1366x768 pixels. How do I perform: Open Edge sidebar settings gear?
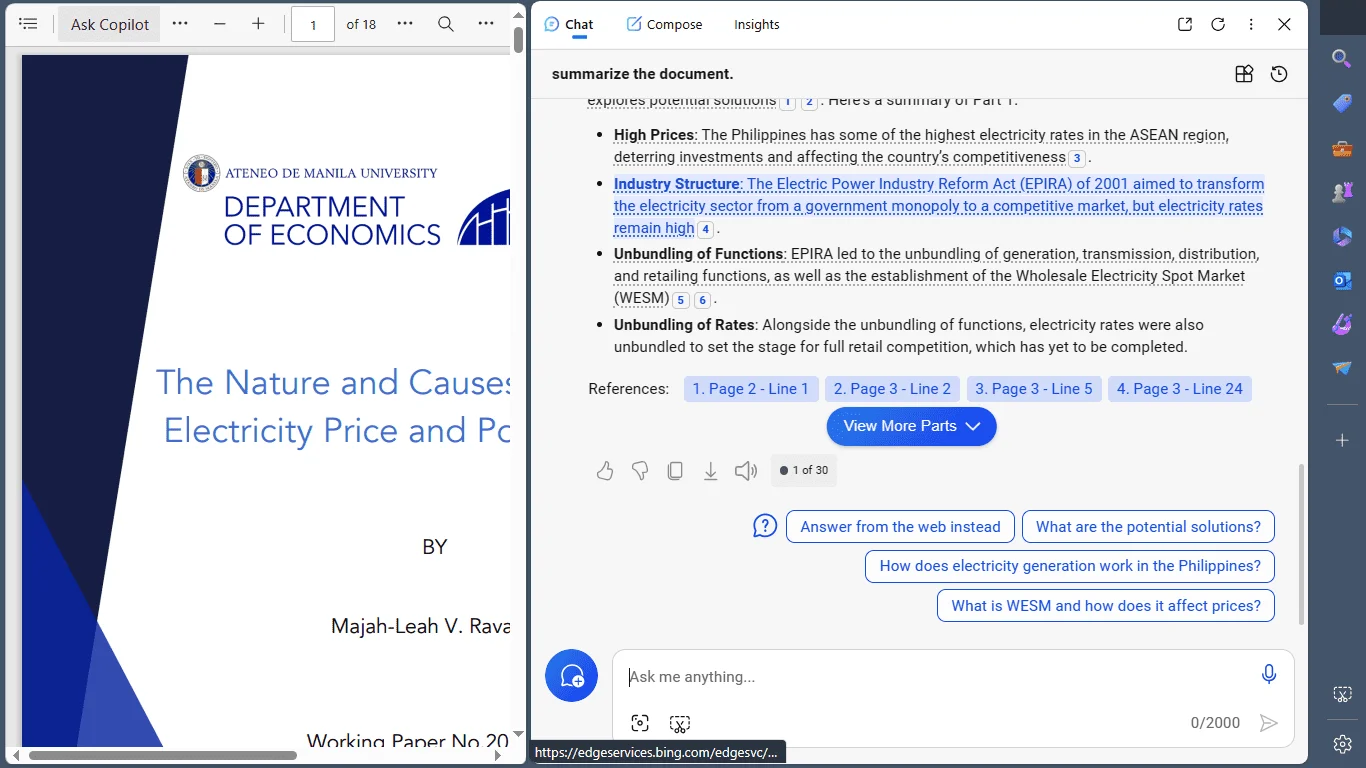[1342, 744]
